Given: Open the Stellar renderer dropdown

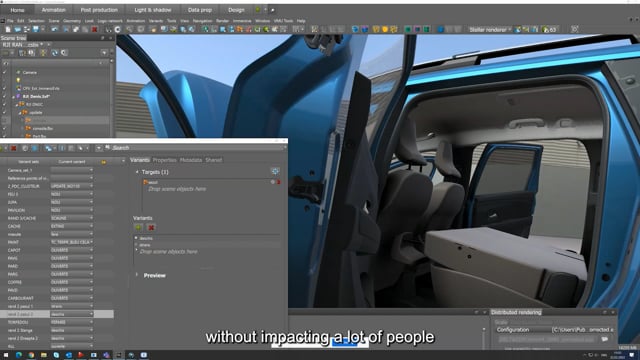Looking at the screenshot, I should [x=490, y=29].
